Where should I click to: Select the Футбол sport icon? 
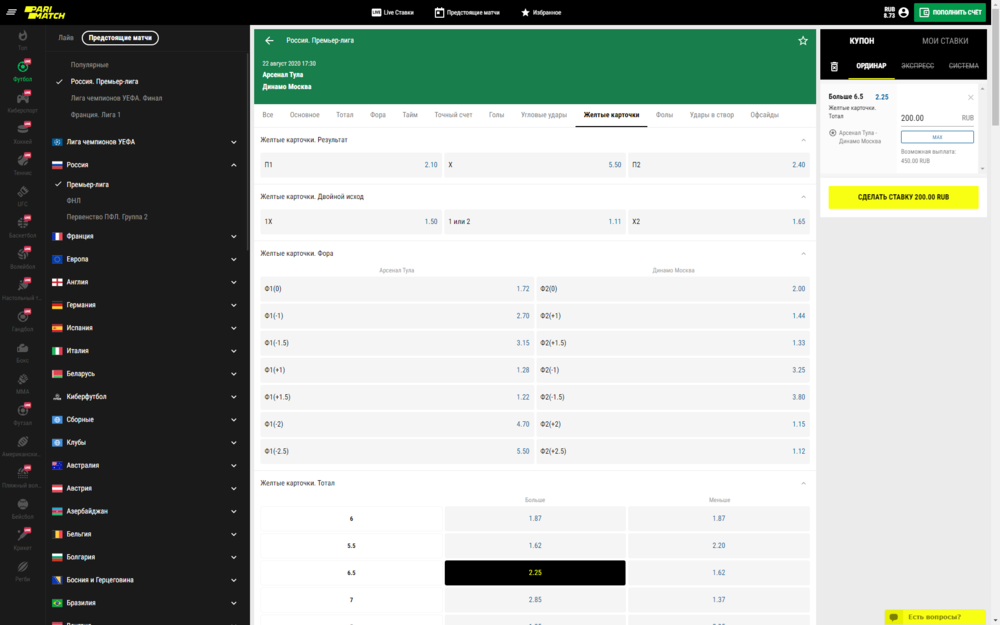pos(23,71)
